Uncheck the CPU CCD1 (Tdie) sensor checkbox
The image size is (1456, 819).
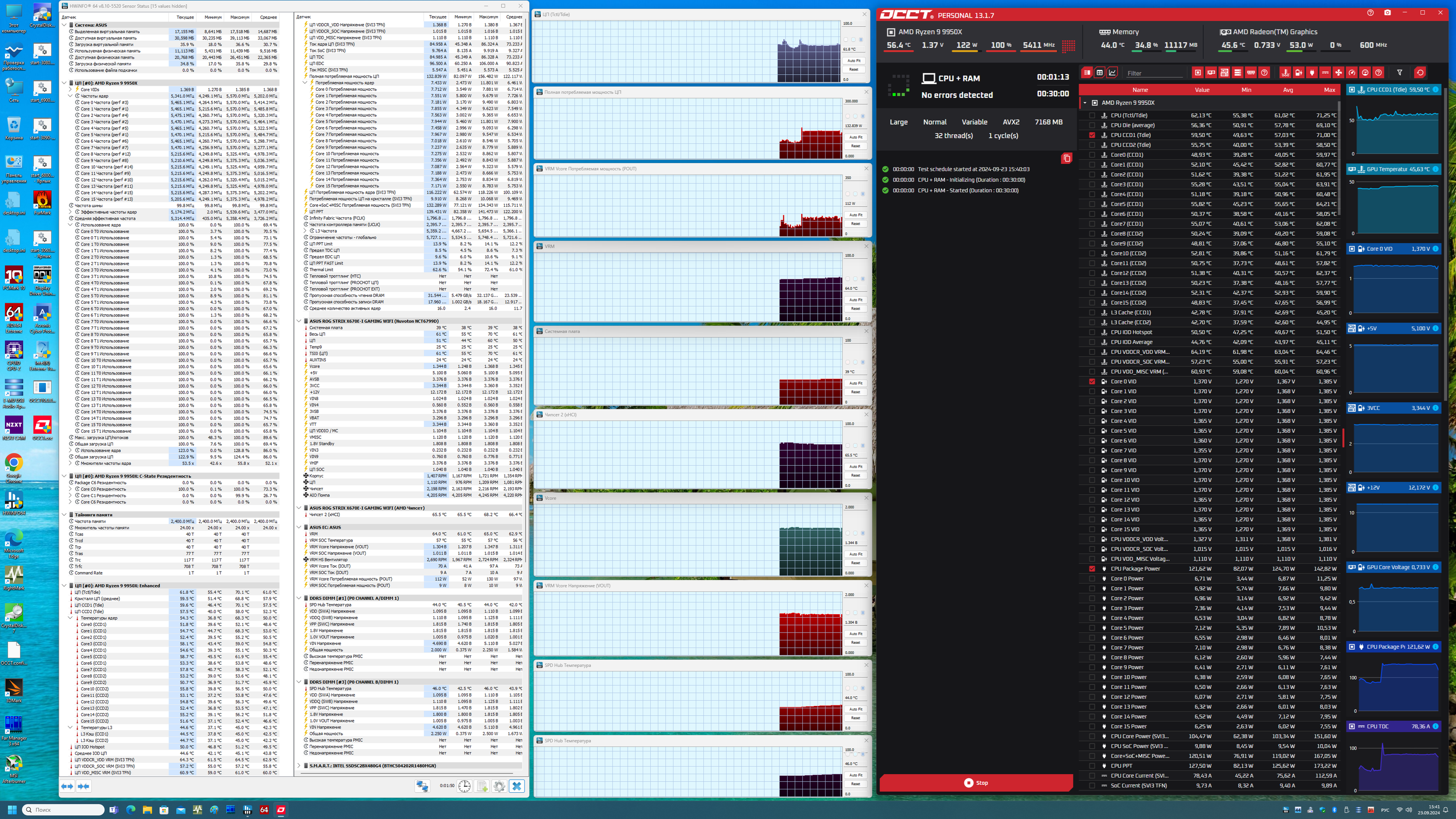pos(1092,135)
